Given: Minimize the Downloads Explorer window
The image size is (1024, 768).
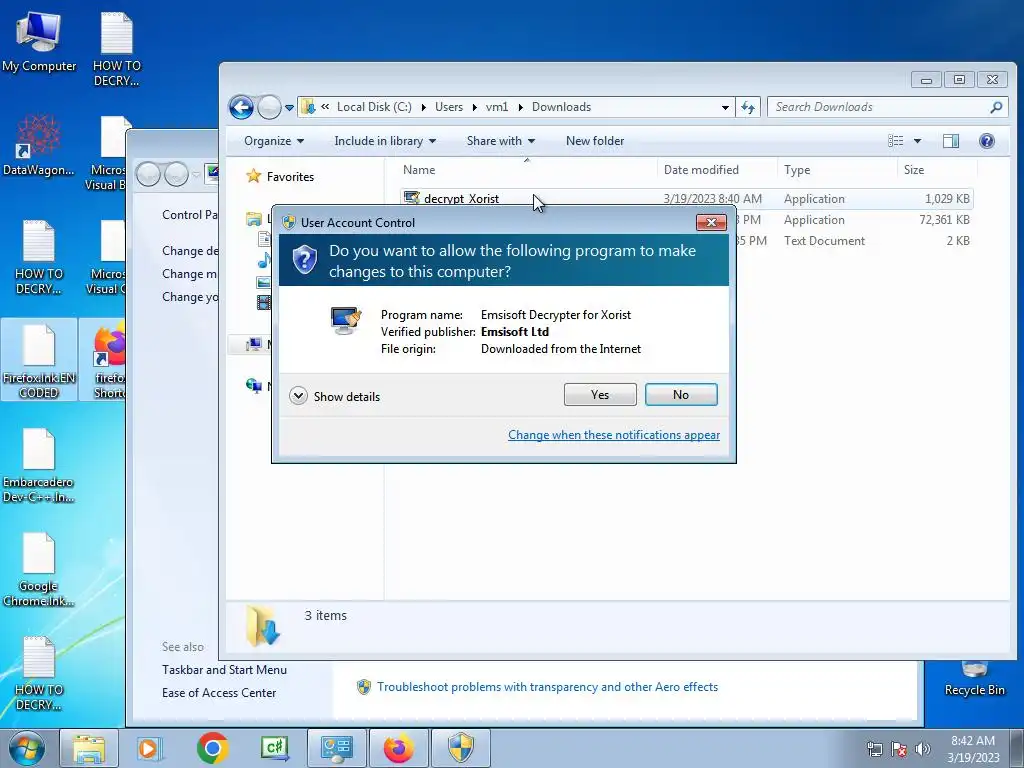Looking at the screenshot, I should tap(926, 80).
